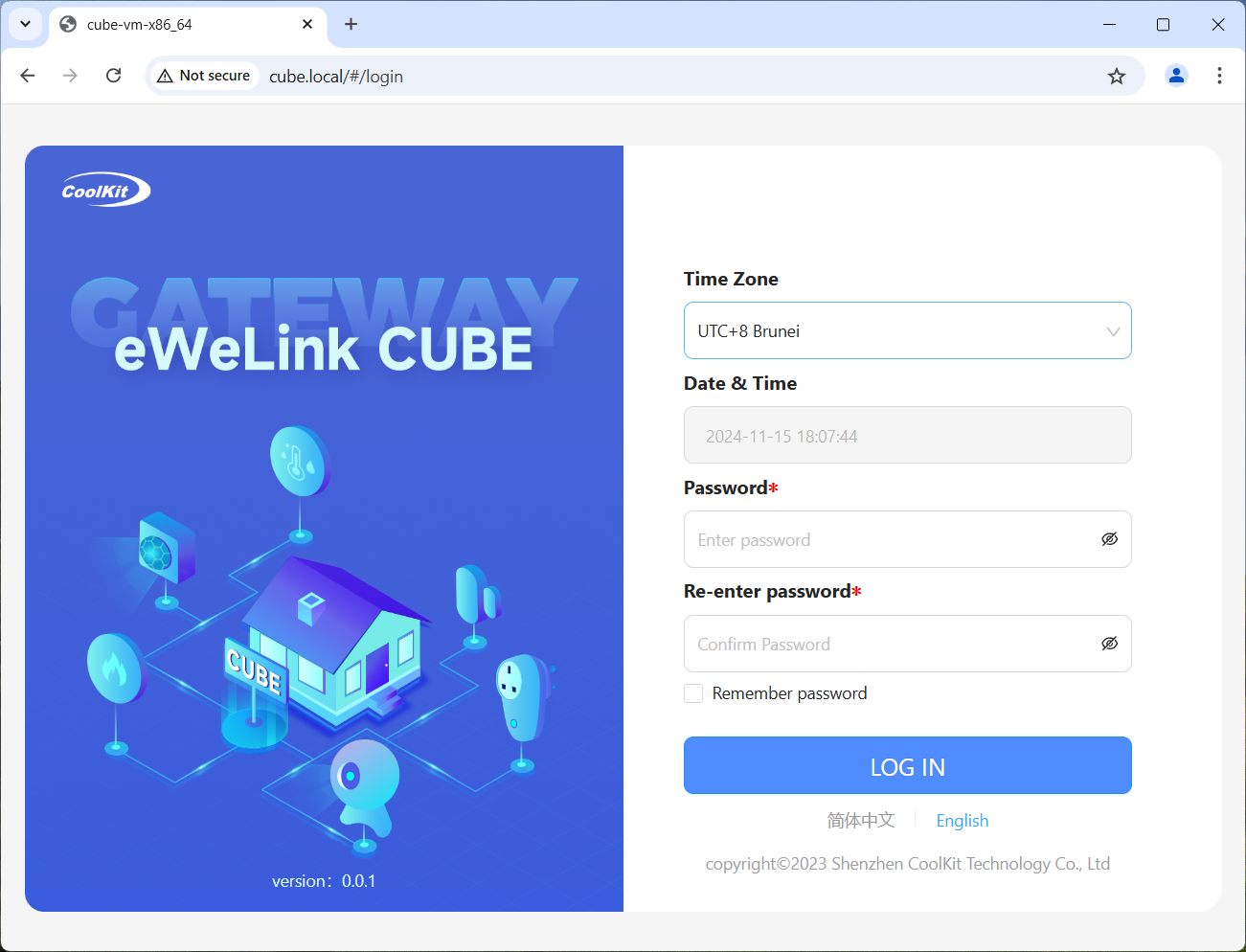Show the password using the Enter password eye icon
This screenshot has height=952, width=1246.
[1109, 539]
